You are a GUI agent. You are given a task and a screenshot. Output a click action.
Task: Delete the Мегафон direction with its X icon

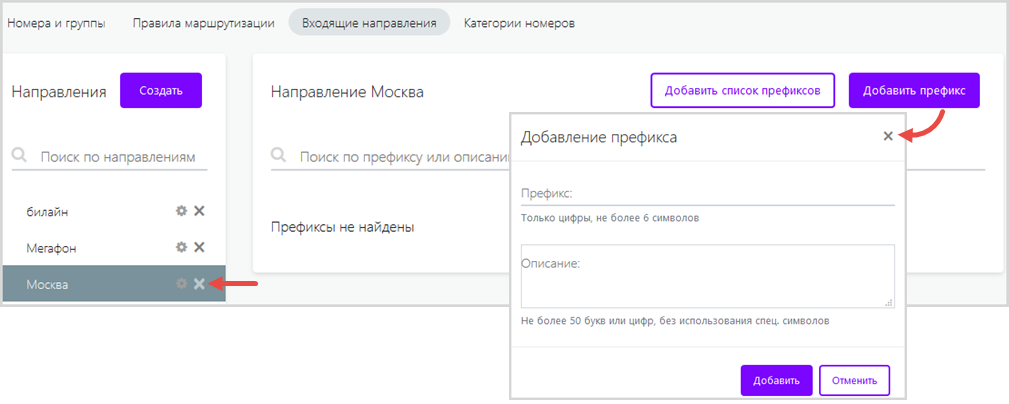tap(199, 247)
